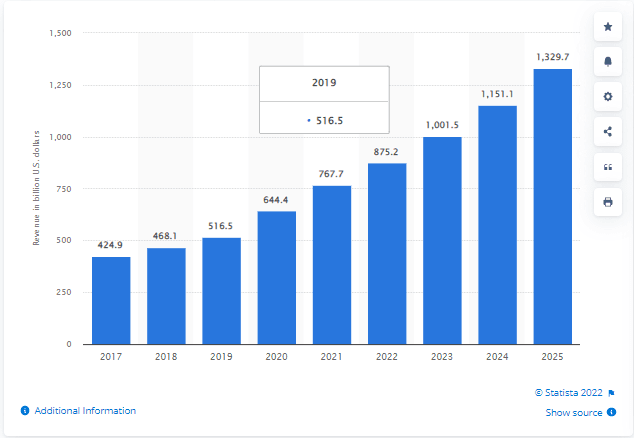
Task: Click the 2019 heading in the tooltip
Action: tap(324, 83)
